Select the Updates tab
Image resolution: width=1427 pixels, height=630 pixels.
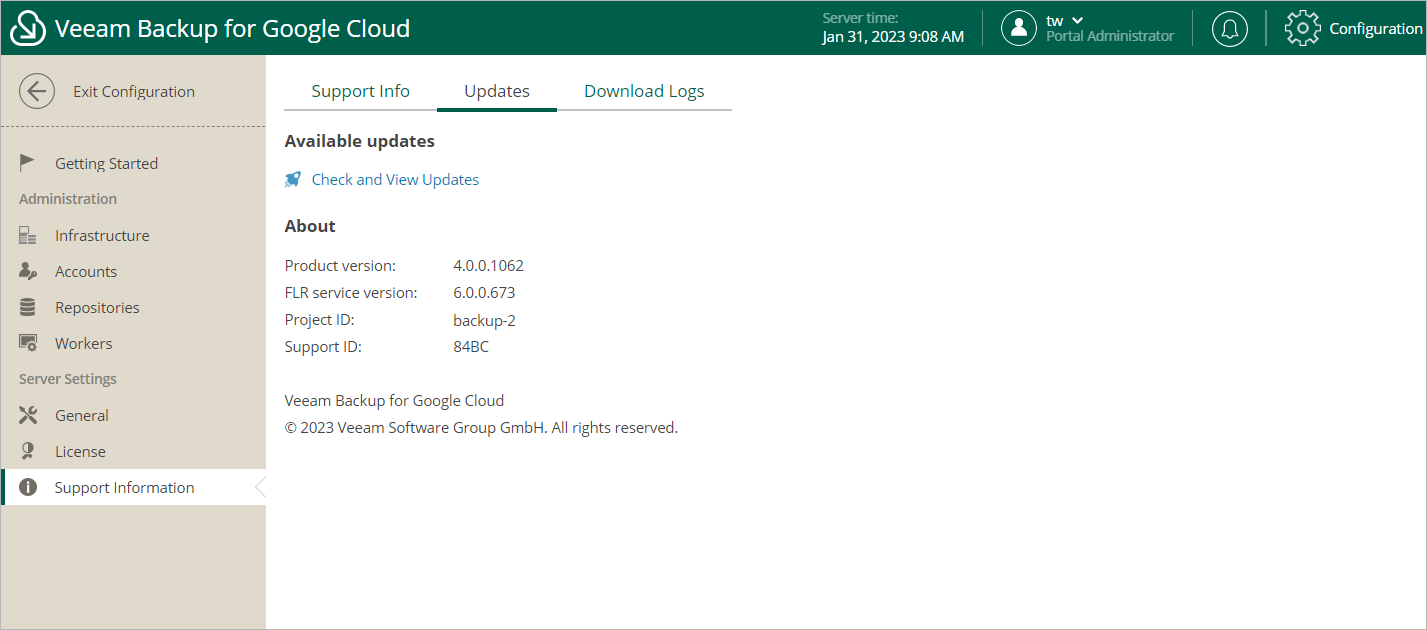pos(497,91)
